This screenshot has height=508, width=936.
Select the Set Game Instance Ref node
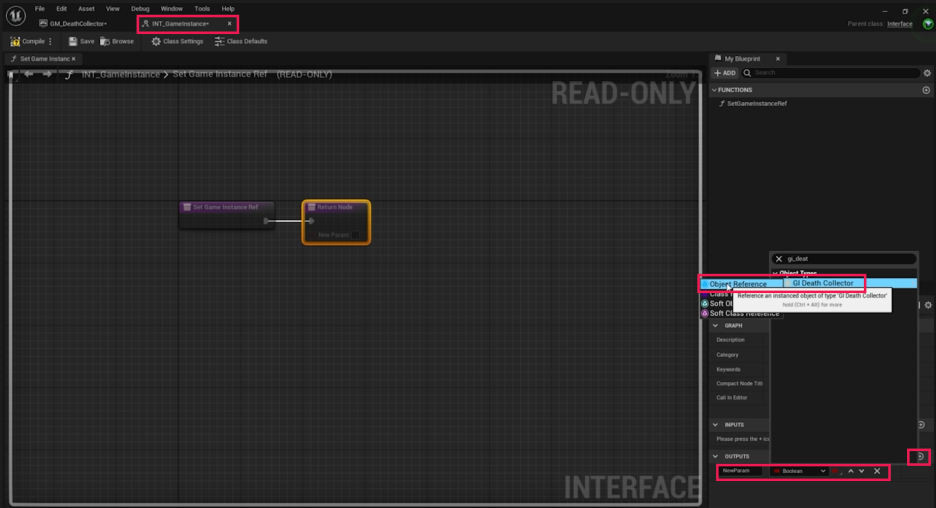(x=226, y=215)
